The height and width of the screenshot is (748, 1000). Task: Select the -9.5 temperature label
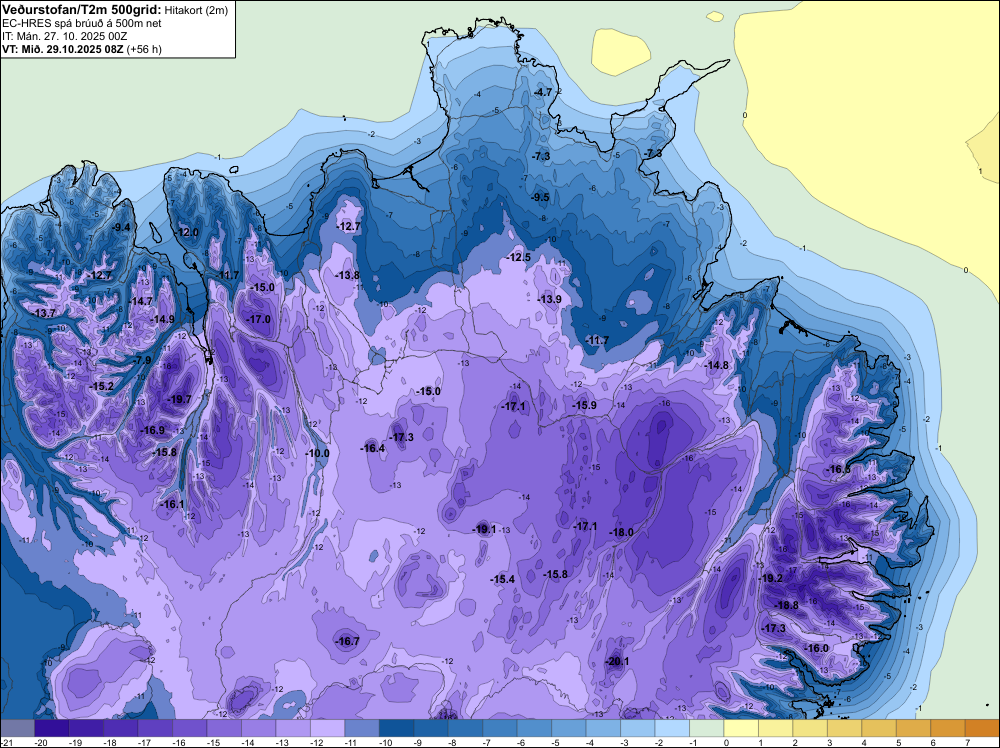(540, 197)
